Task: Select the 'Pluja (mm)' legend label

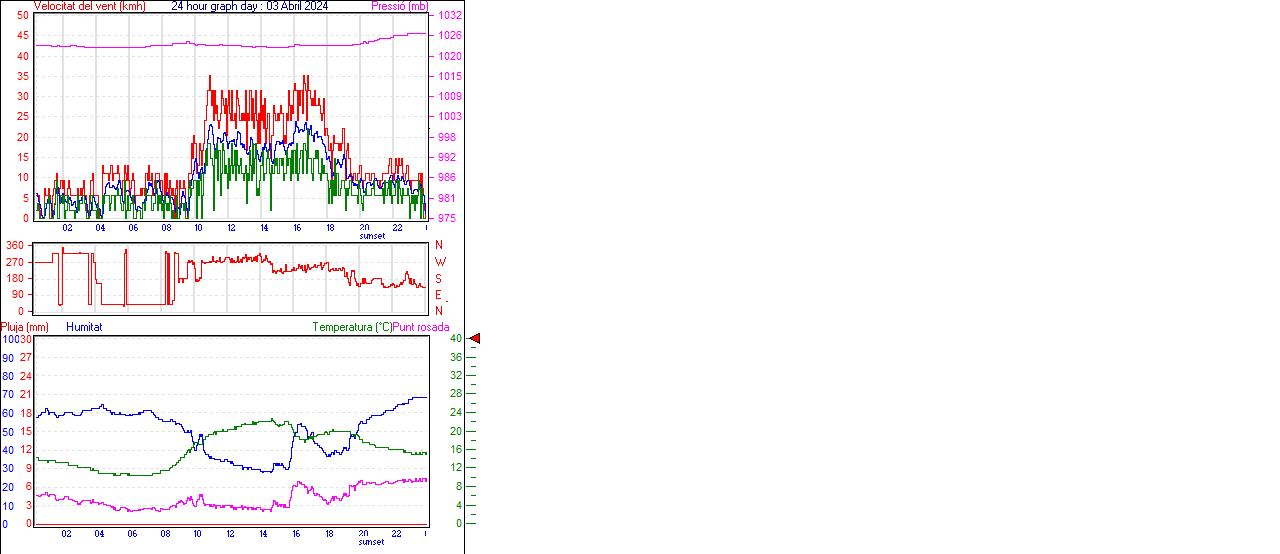Action: pos(24,327)
